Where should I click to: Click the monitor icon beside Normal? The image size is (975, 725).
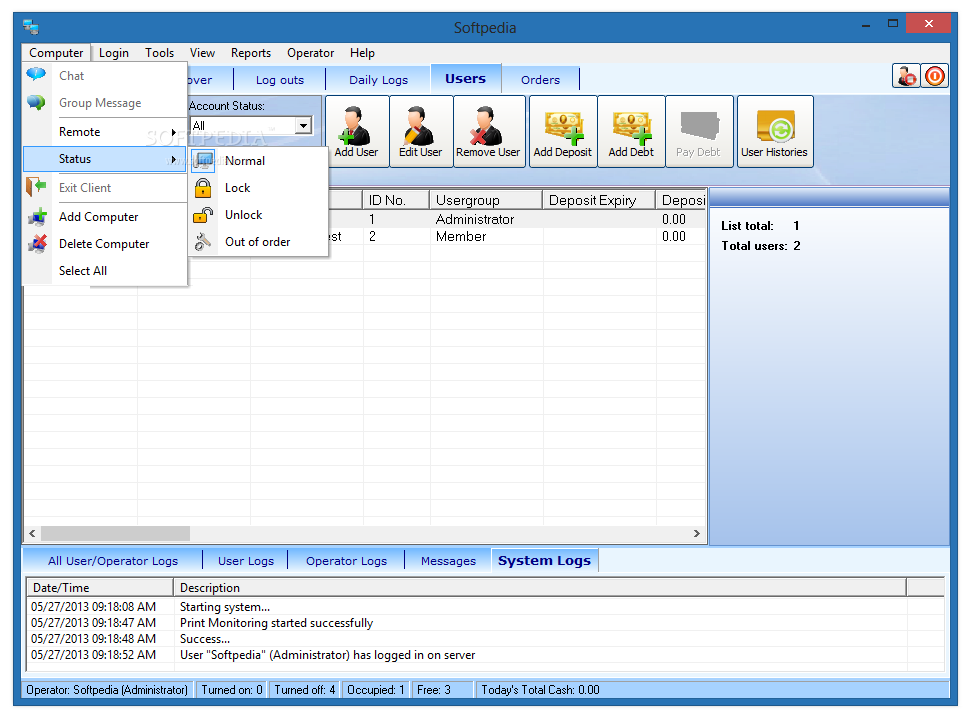pyautogui.click(x=203, y=161)
